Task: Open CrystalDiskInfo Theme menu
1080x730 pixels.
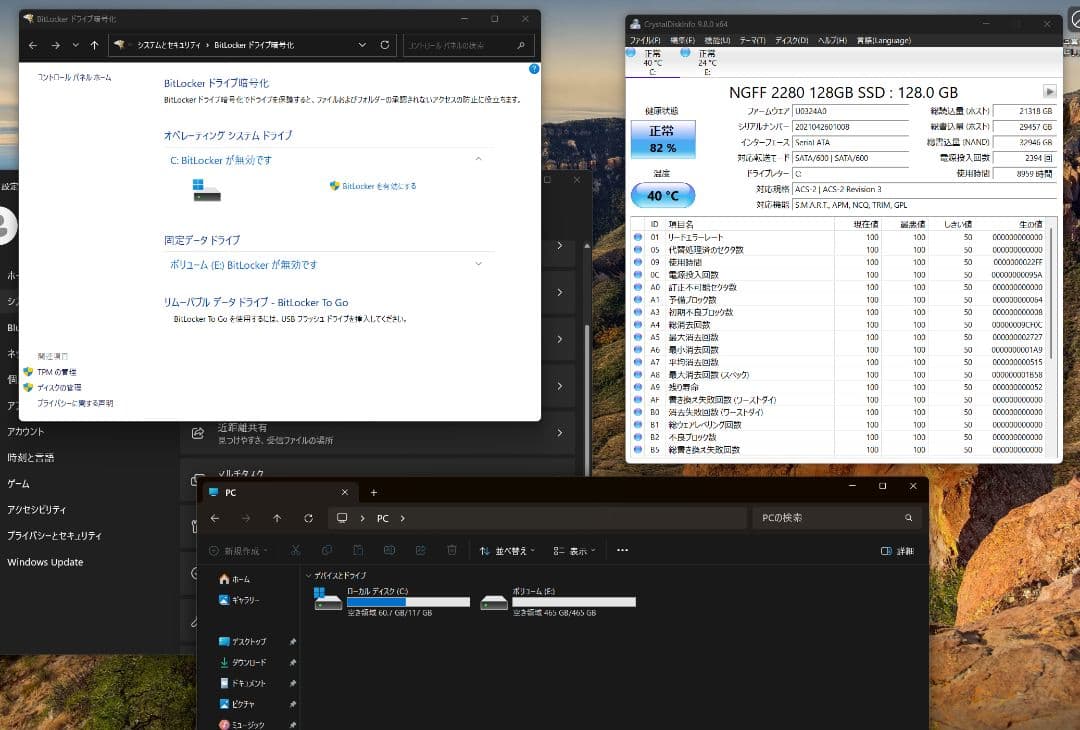Action: coord(752,41)
